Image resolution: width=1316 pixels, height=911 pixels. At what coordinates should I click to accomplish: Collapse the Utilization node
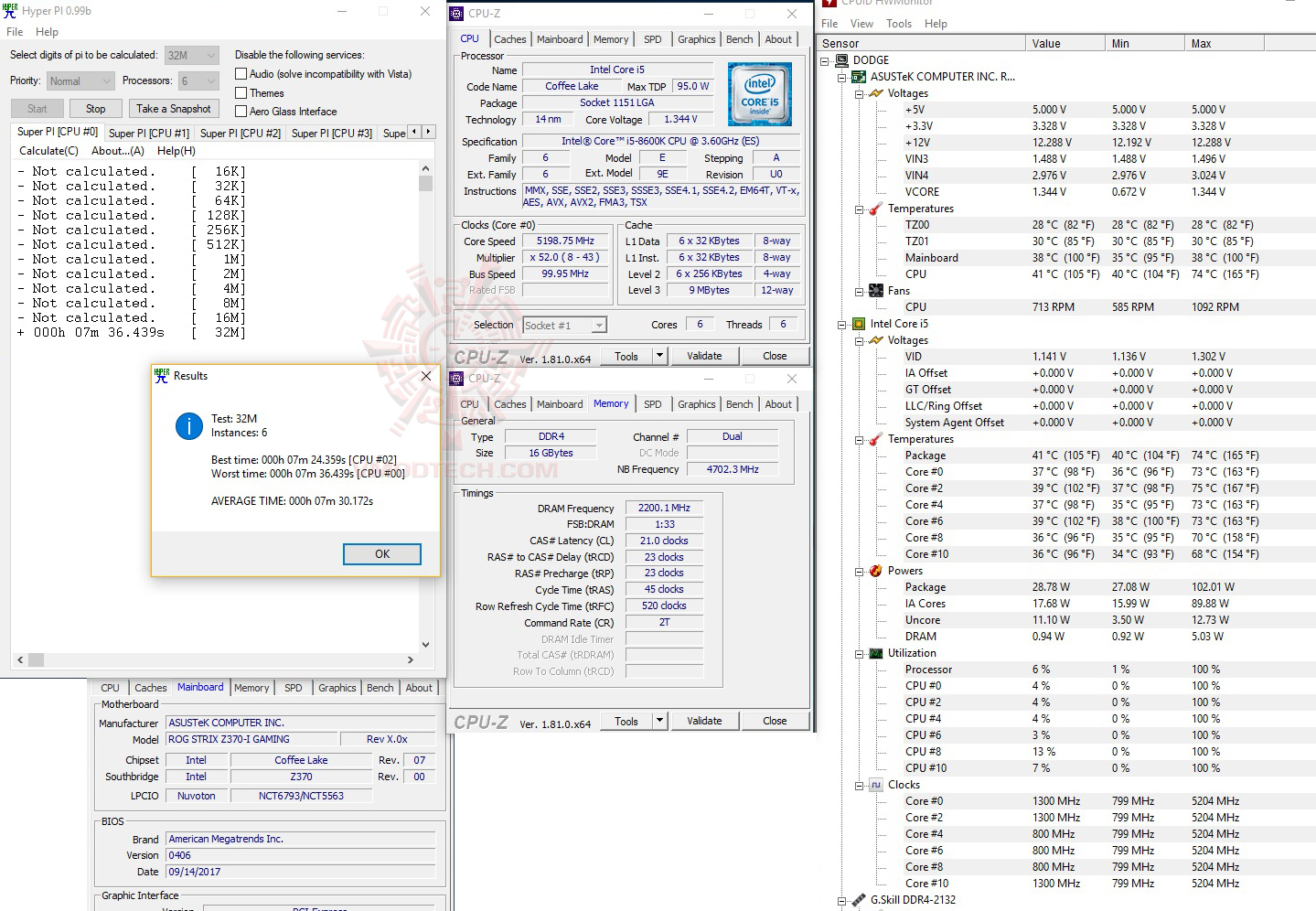pos(860,654)
